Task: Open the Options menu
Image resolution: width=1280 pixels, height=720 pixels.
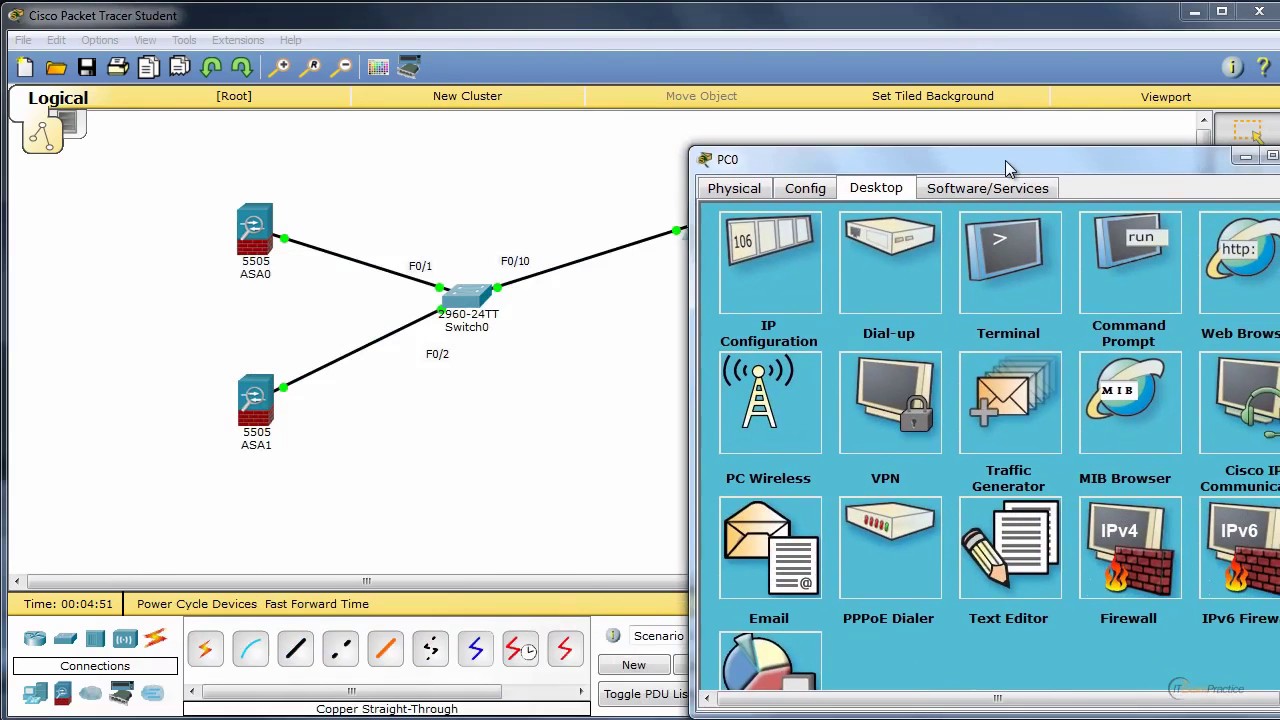Action: click(x=99, y=40)
